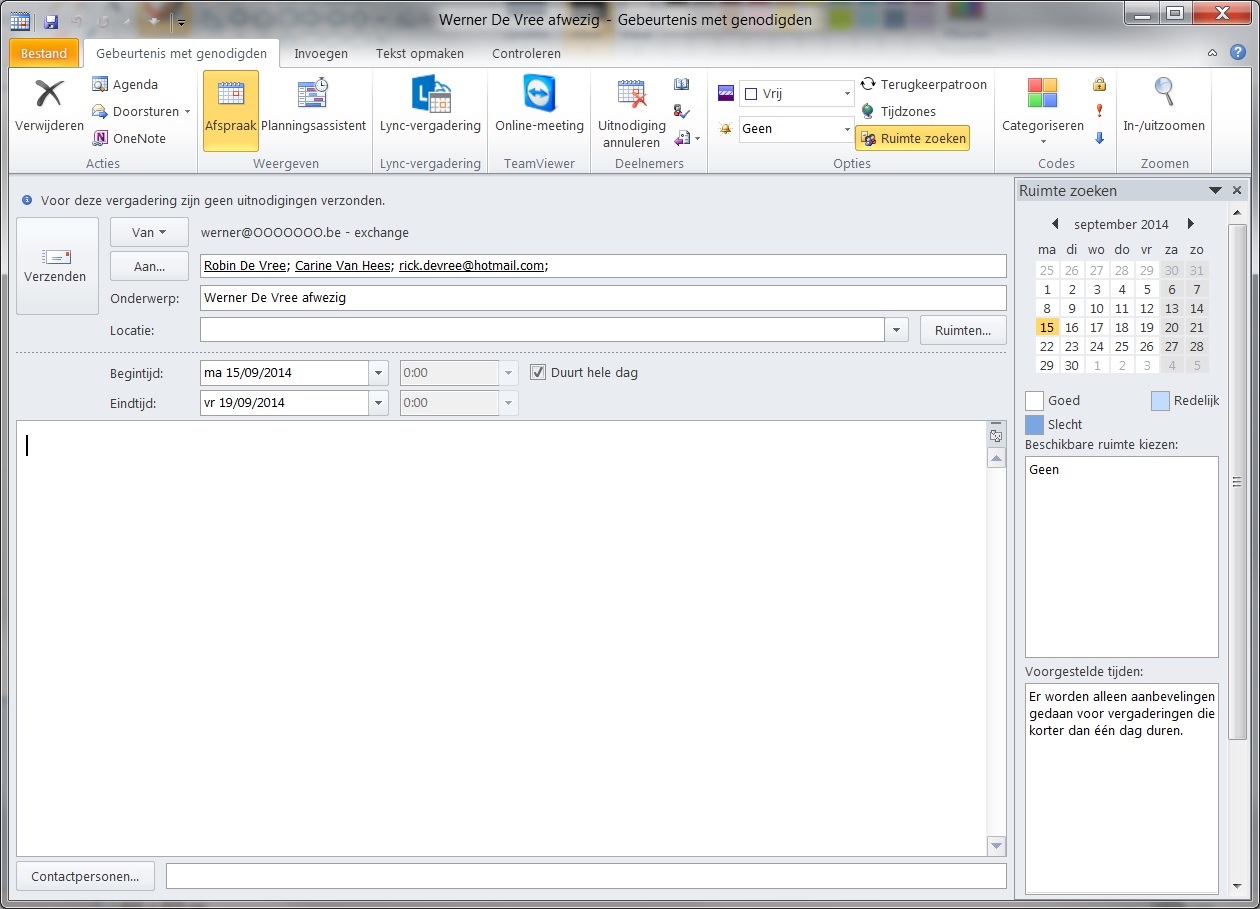Open the Begintijd date dropdown

click(379, 373)
